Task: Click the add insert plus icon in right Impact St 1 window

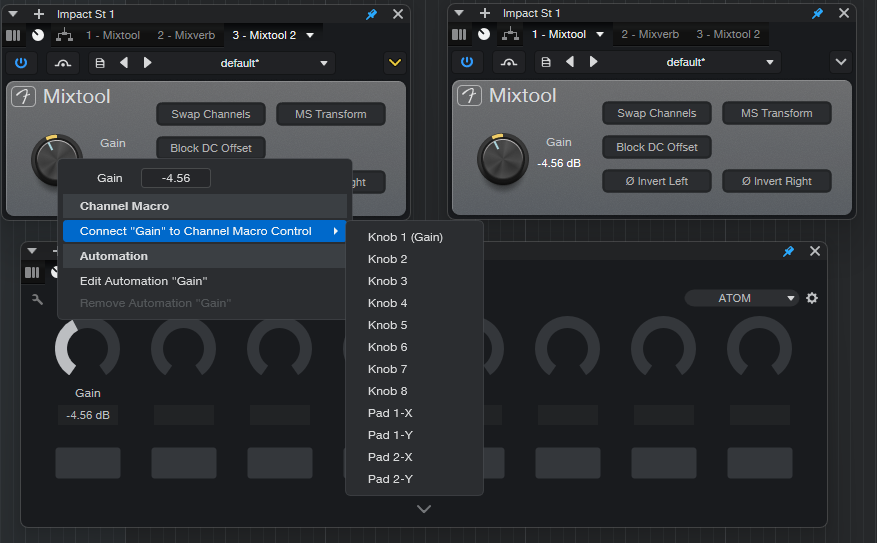Action: point(485,13)
